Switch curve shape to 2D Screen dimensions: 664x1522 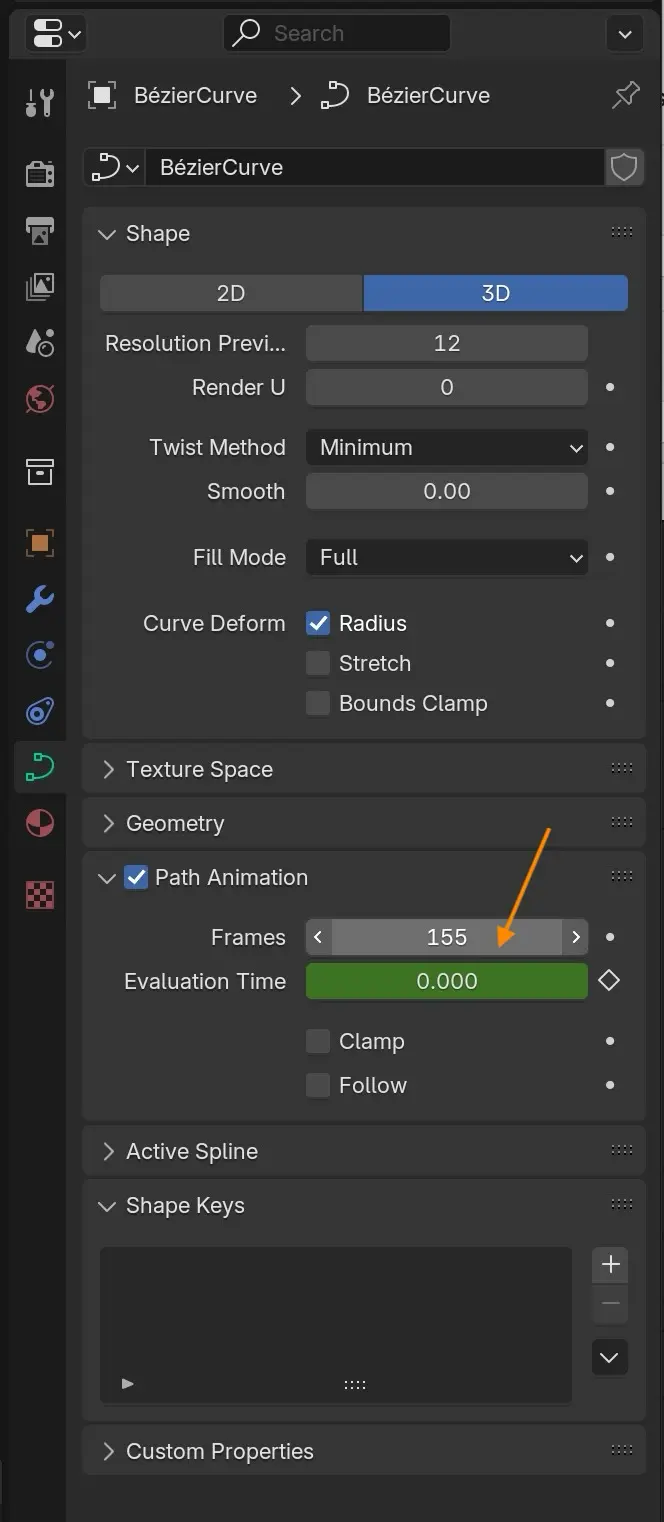coord(231,293)
